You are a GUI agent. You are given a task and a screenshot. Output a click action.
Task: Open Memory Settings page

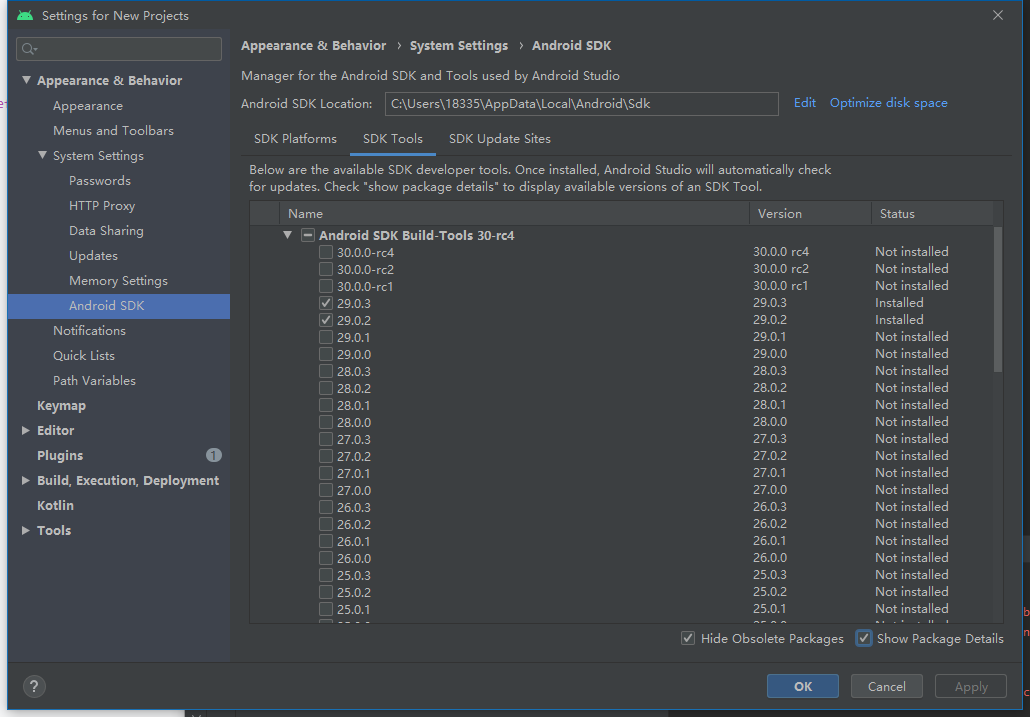tap(118, 280)
